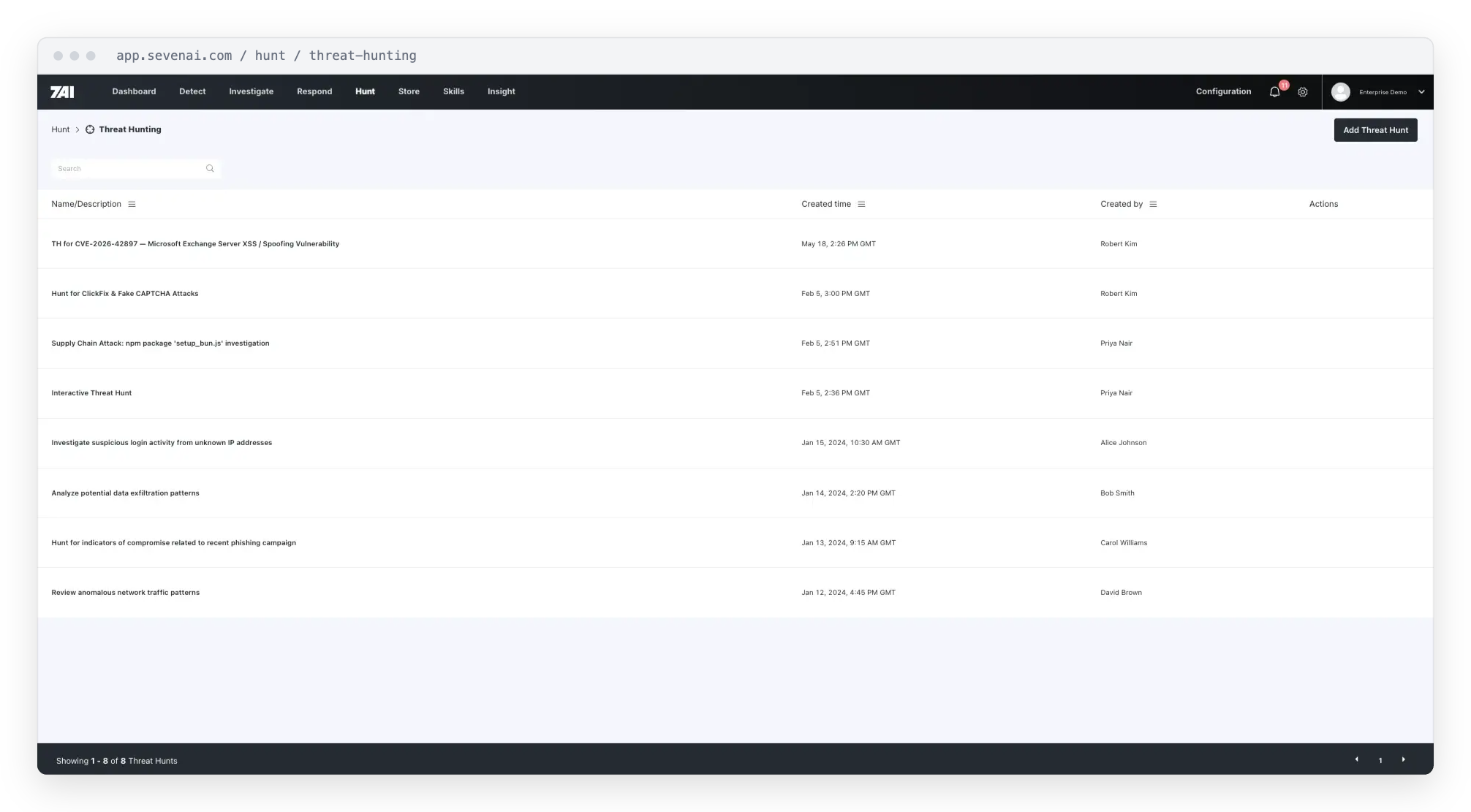Focus the Search input field
The image size is (1471, 812).
(x=135, y=168)
